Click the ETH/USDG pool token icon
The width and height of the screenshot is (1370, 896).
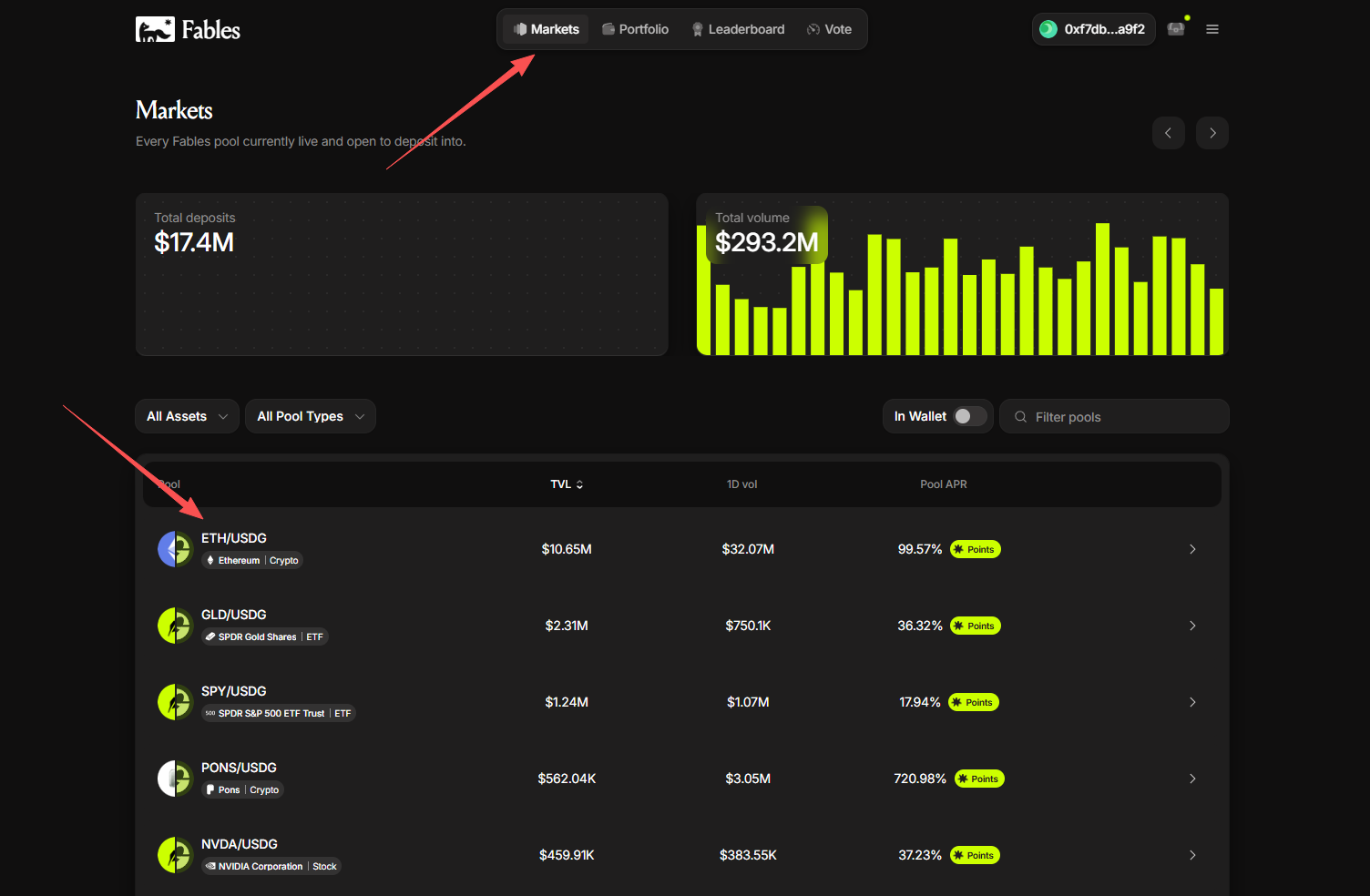coord(176,549)
